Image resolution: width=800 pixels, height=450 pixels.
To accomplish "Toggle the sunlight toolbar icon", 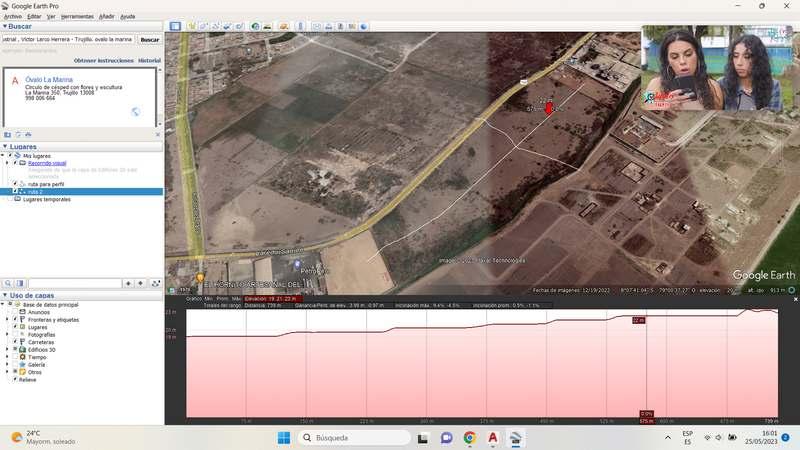I will [x=267, y=26].
